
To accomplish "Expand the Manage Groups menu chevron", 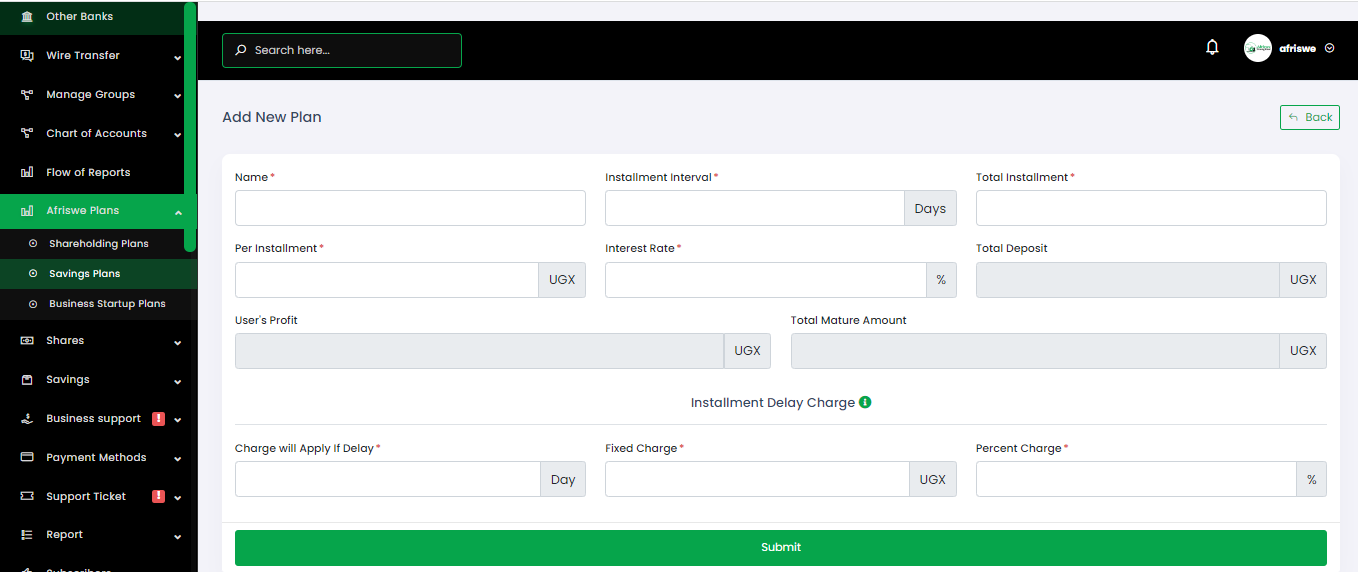I will coord(177,96).
